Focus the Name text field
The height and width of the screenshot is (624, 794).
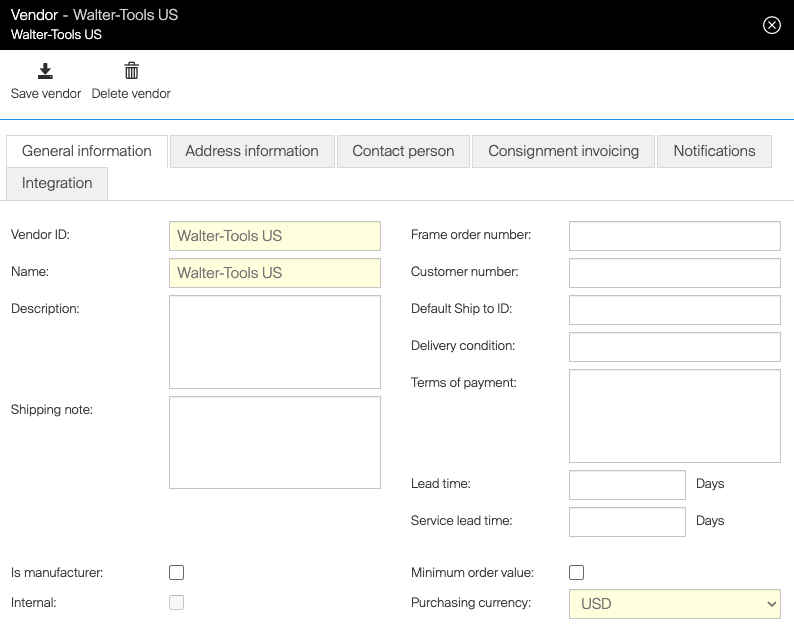275,273
